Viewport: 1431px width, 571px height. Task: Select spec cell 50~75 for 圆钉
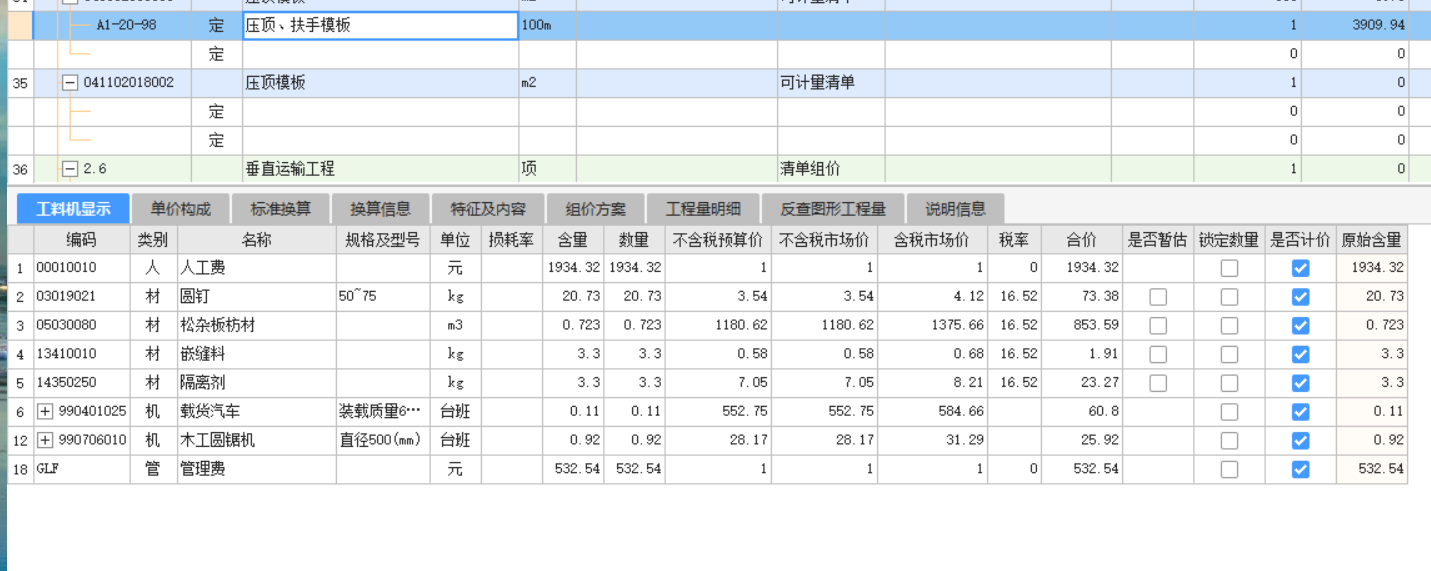[x=383, y=297]
